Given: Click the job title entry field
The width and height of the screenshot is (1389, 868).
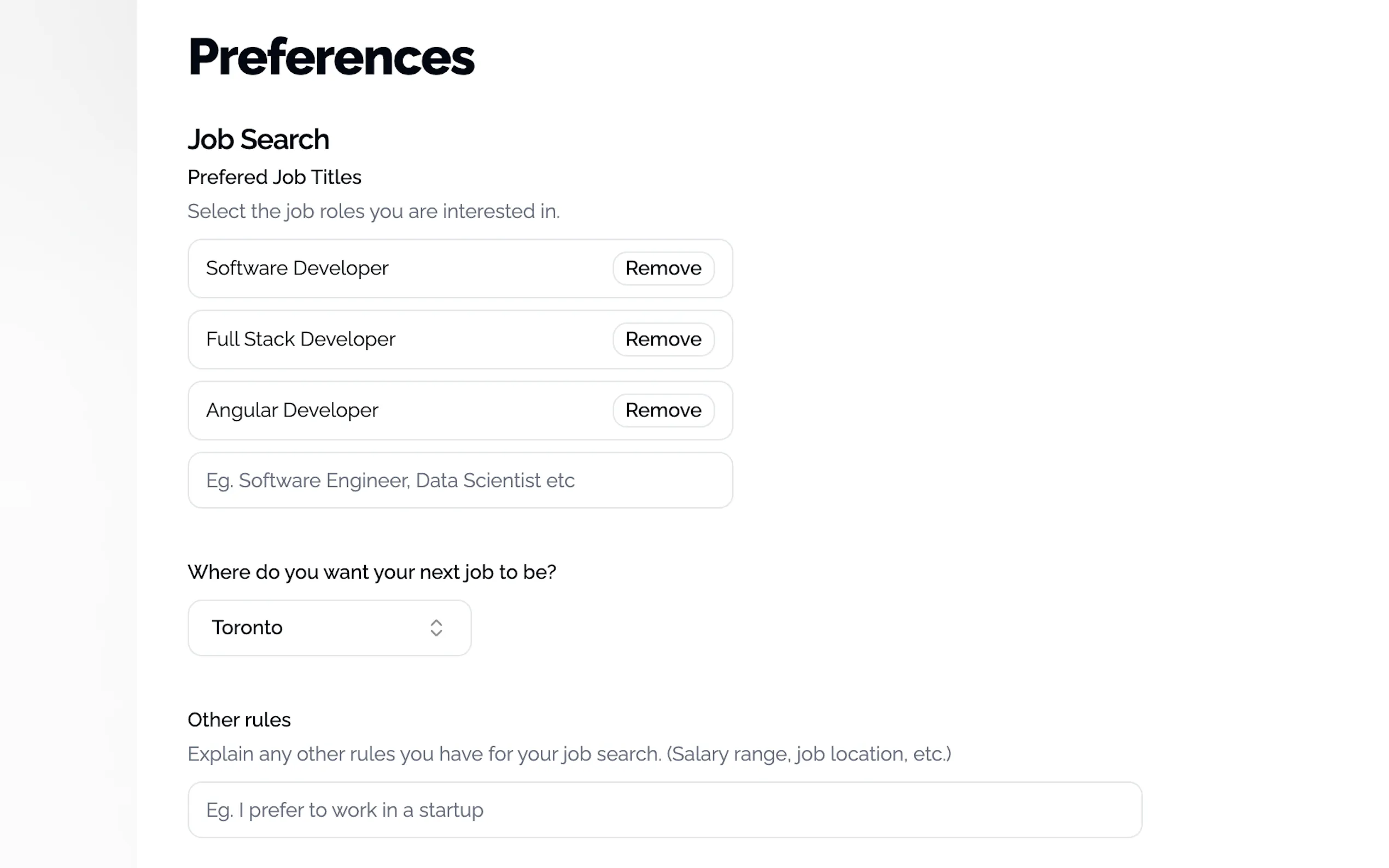Looking at the screenshot, I should [x=459, y=480].
